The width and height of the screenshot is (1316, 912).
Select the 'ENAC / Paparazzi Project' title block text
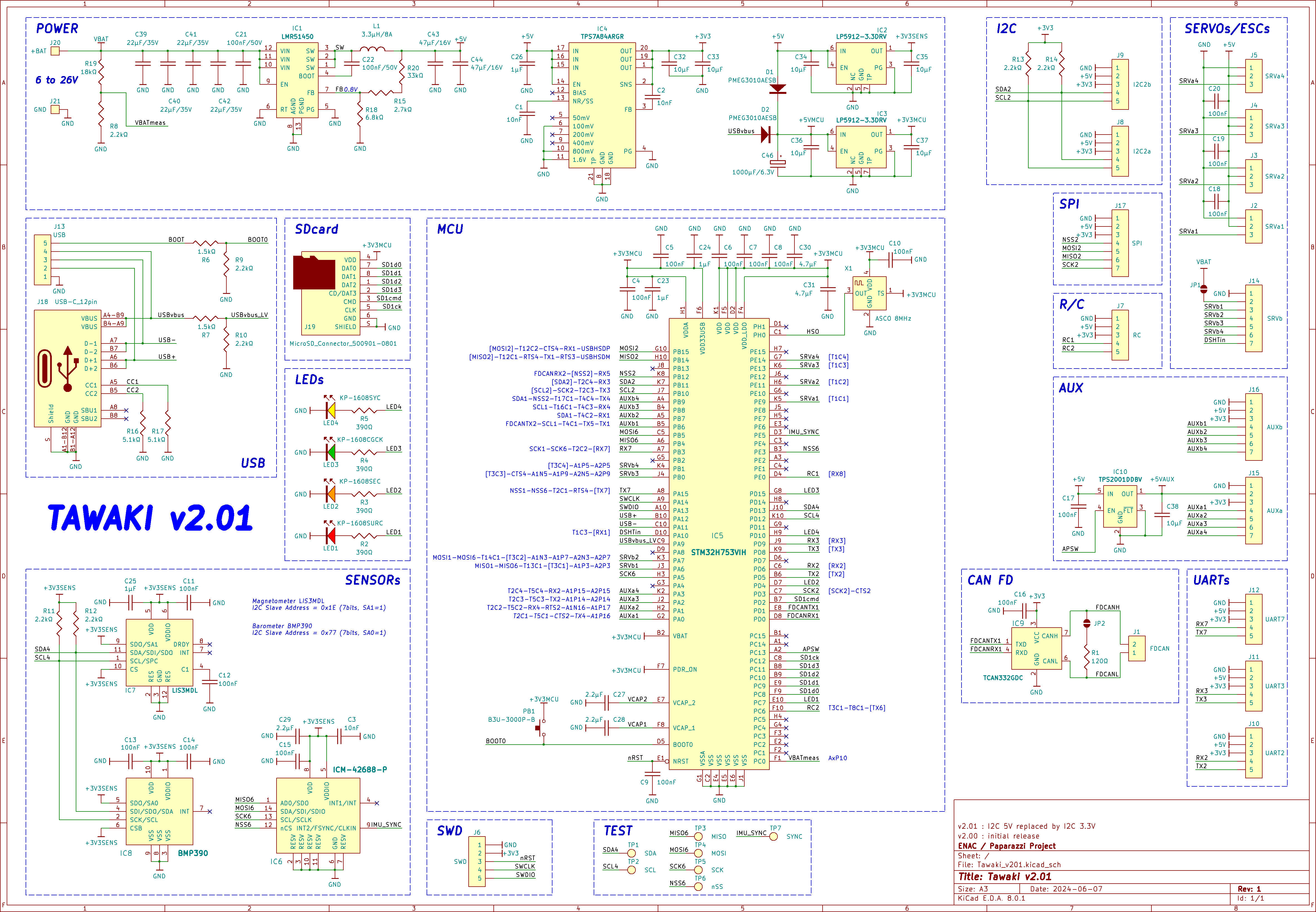tap(1006, 846)
